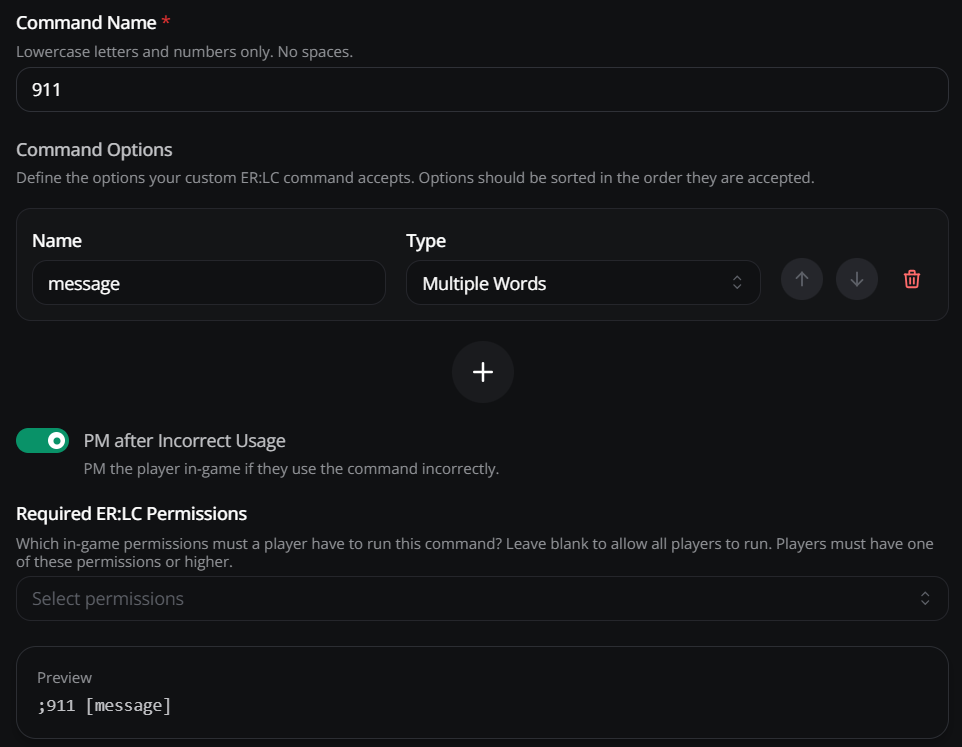The image size is (962, 747).
Task: Click the Command Options heading
Action: (x=94, y=150)
